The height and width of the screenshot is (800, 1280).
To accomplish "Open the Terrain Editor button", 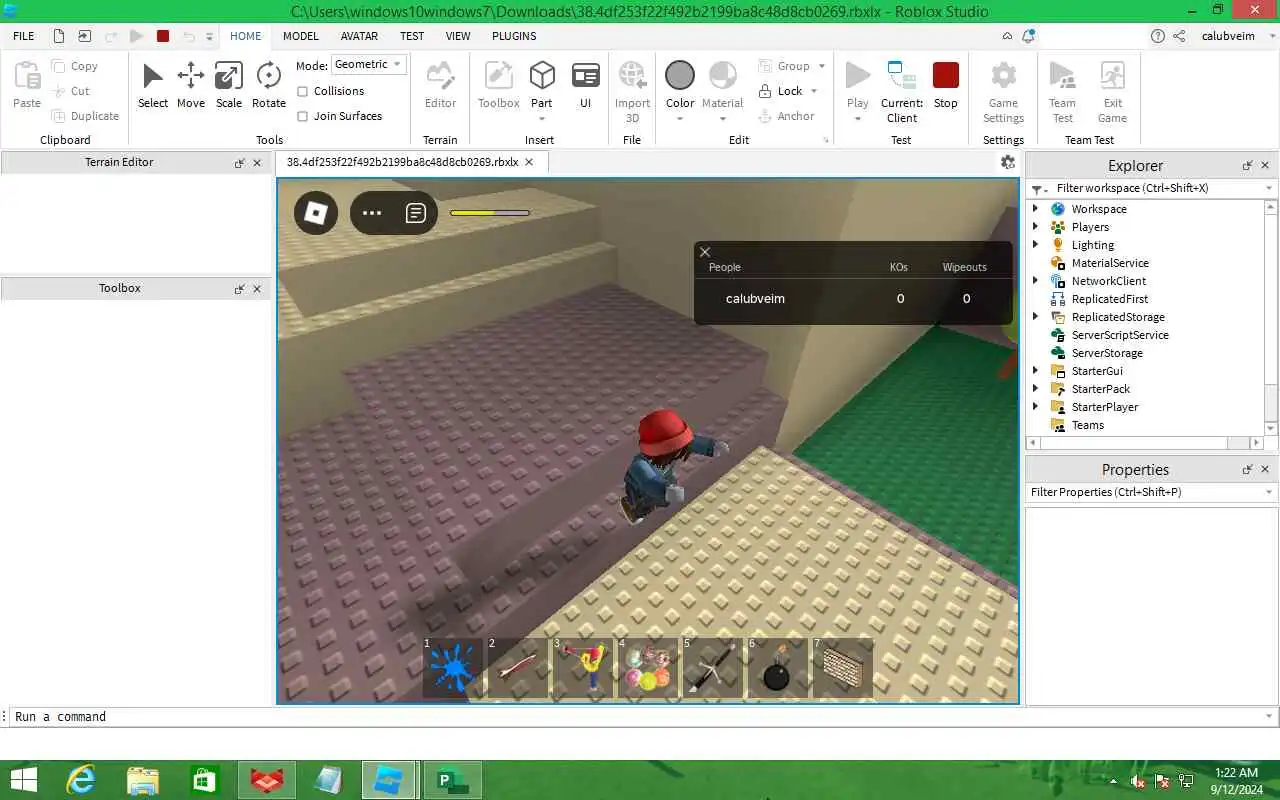I will click(x=440, y=85).
